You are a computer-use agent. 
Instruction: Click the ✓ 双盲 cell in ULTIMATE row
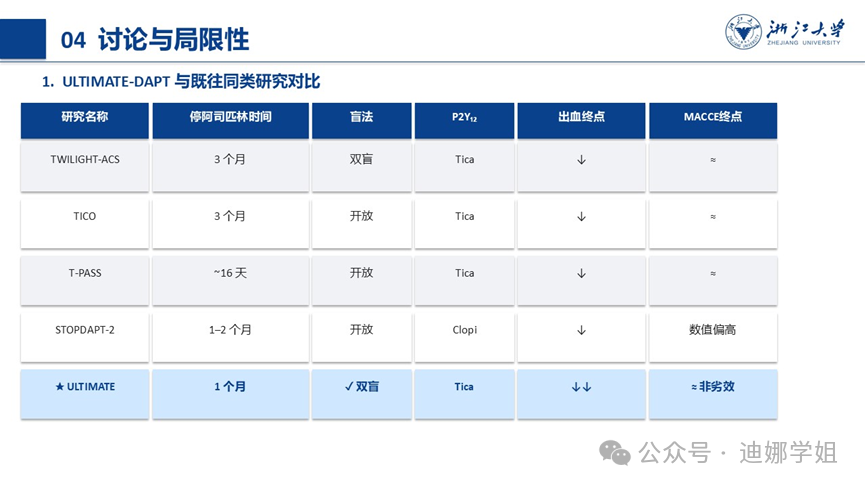(362, 394)
